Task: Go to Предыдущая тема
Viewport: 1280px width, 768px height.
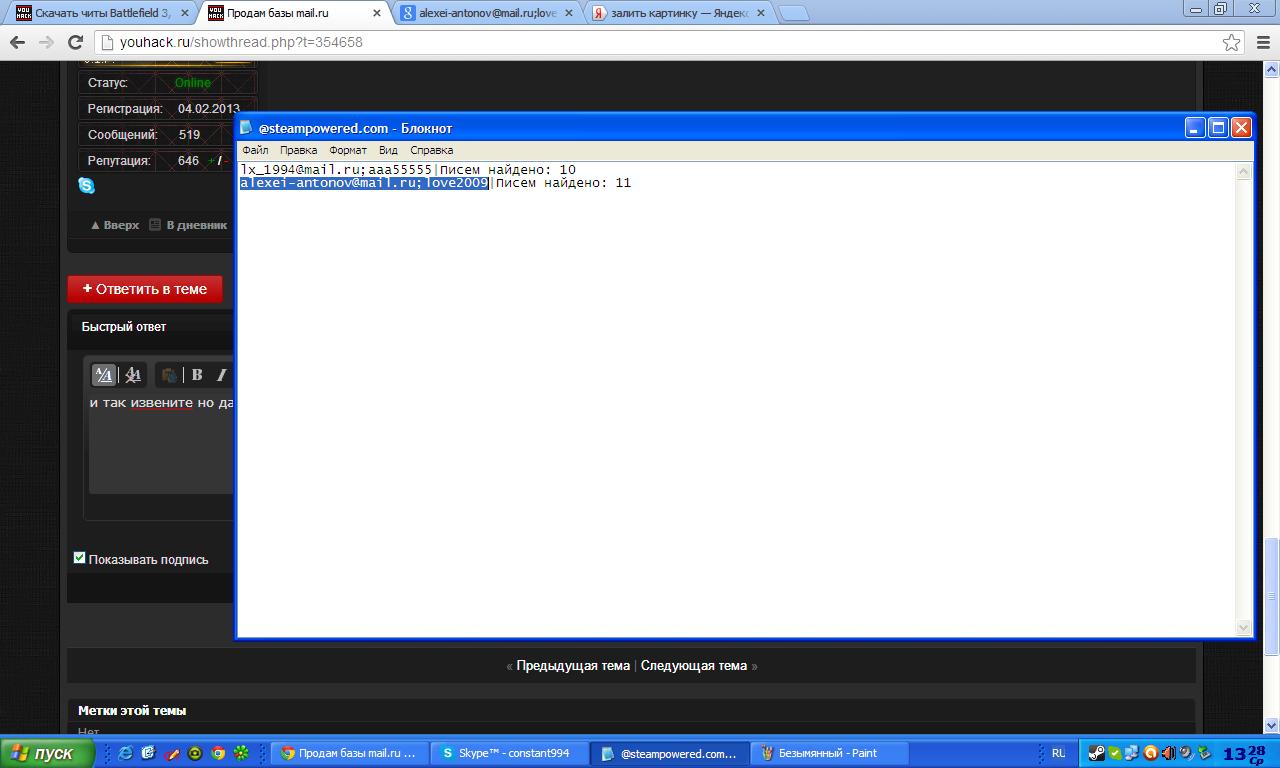Action: click(x=573, y=666)
